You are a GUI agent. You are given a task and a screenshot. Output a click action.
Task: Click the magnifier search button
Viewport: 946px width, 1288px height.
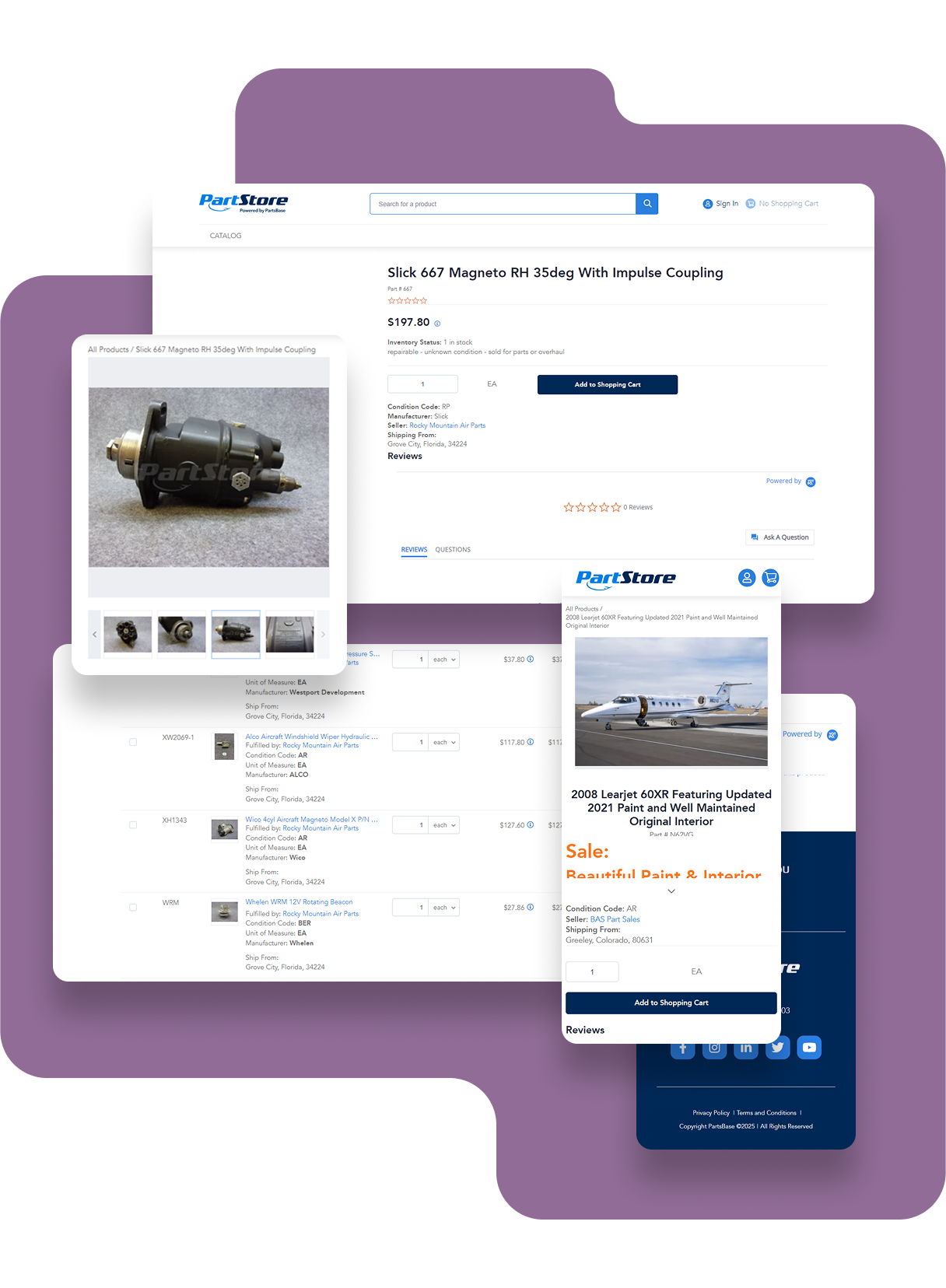[646, 204]
